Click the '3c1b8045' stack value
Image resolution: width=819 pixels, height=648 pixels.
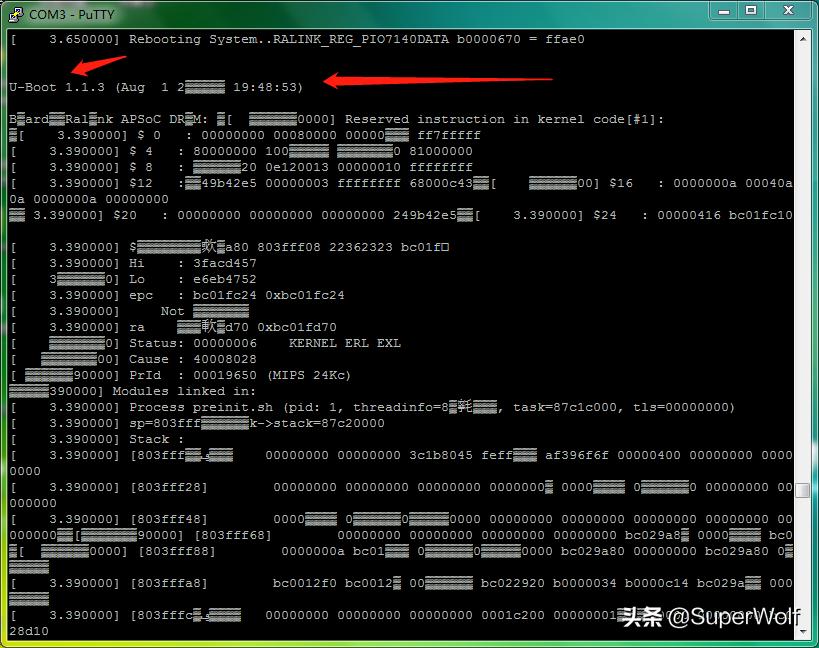tap(441, 455)
